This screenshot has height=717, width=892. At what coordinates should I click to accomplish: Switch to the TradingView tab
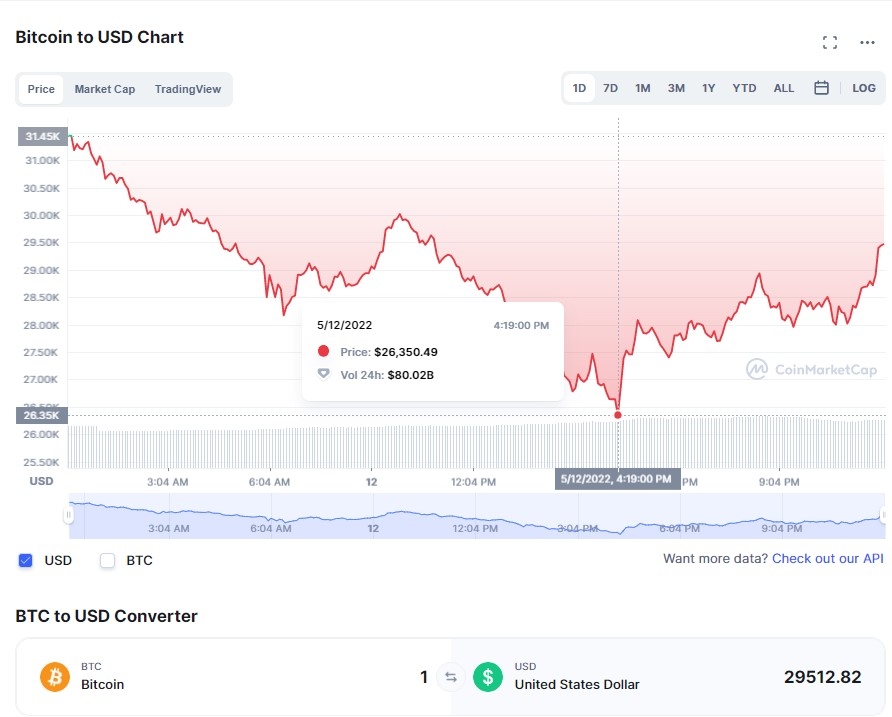pyautogui.click(x=188, y=89)
